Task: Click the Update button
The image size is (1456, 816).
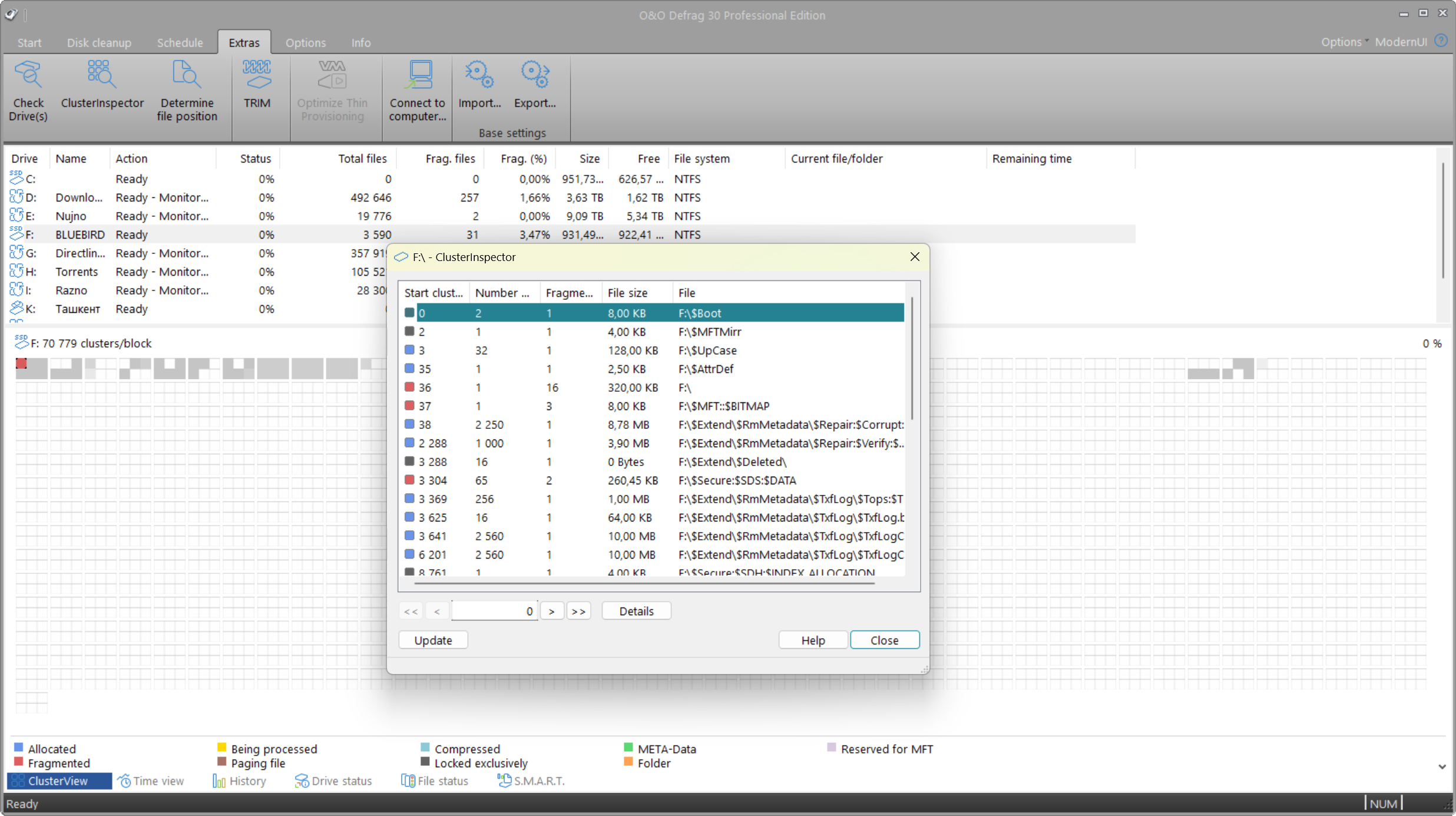Action: tap(433, 640)
